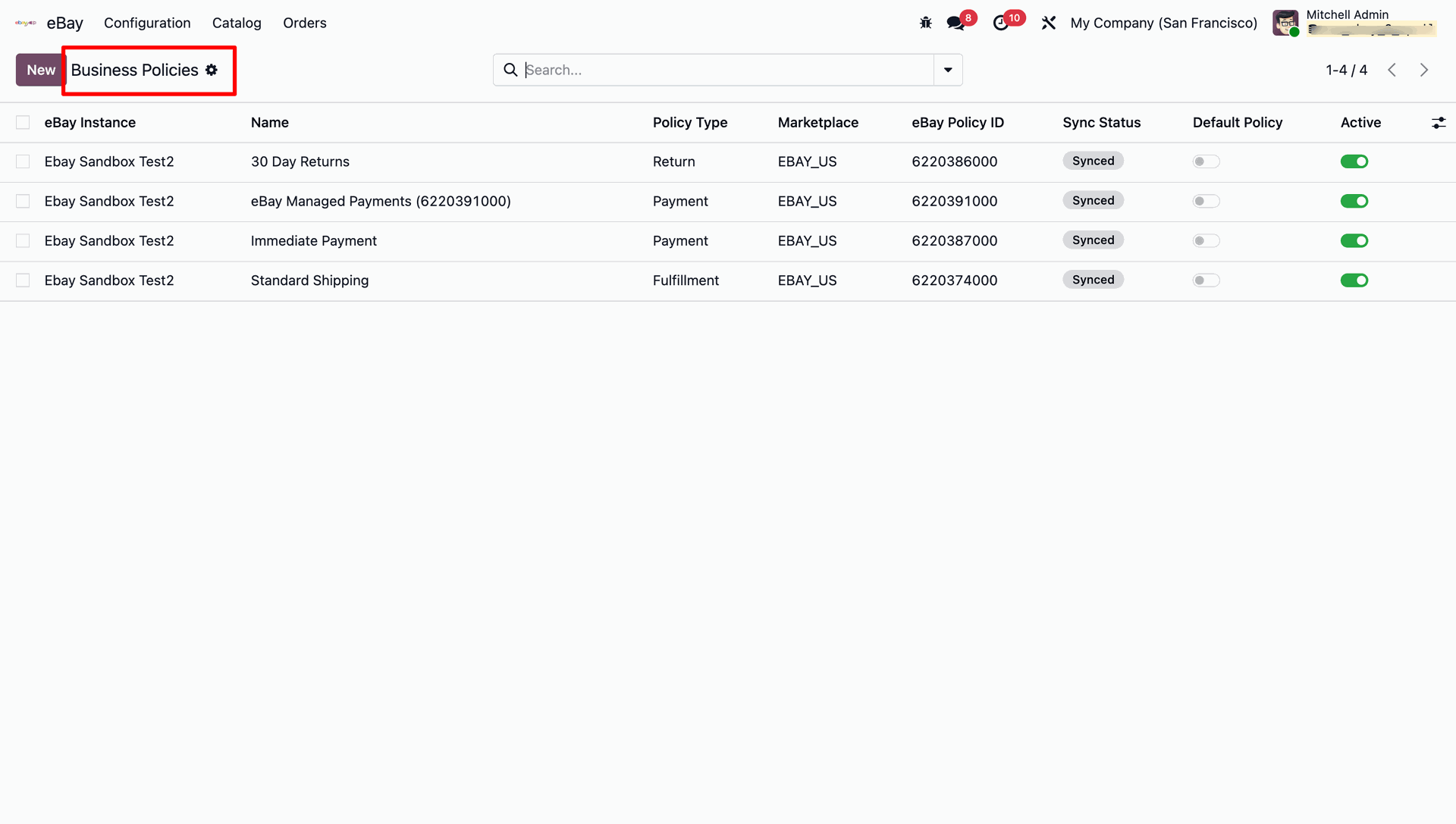This screenshot has width=1456, height=824.
Task: Click policy ID 6220374000
Action: (955, 280)
